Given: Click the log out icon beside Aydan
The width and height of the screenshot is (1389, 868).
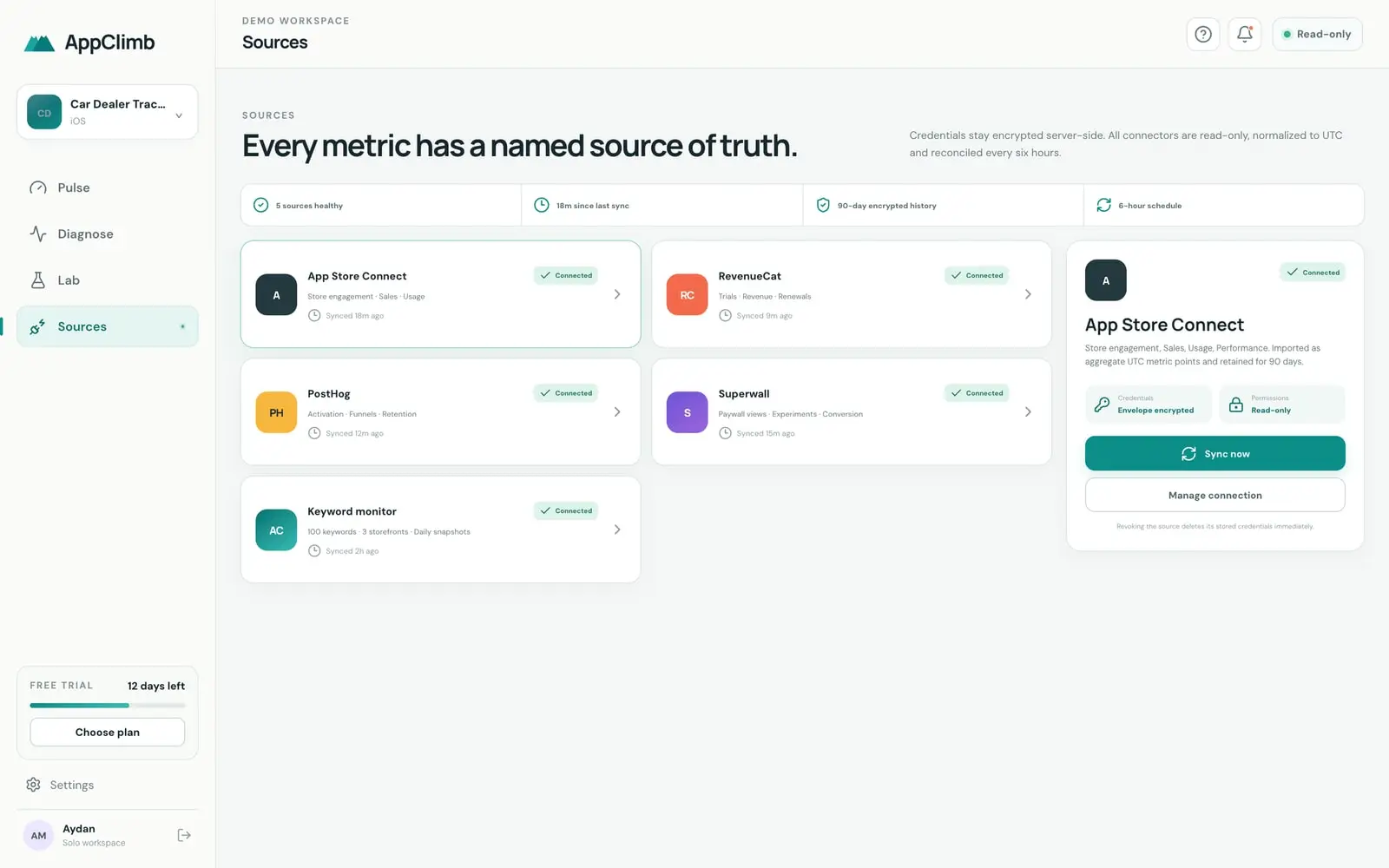Looking at the screenshot, I should point(184,835).
